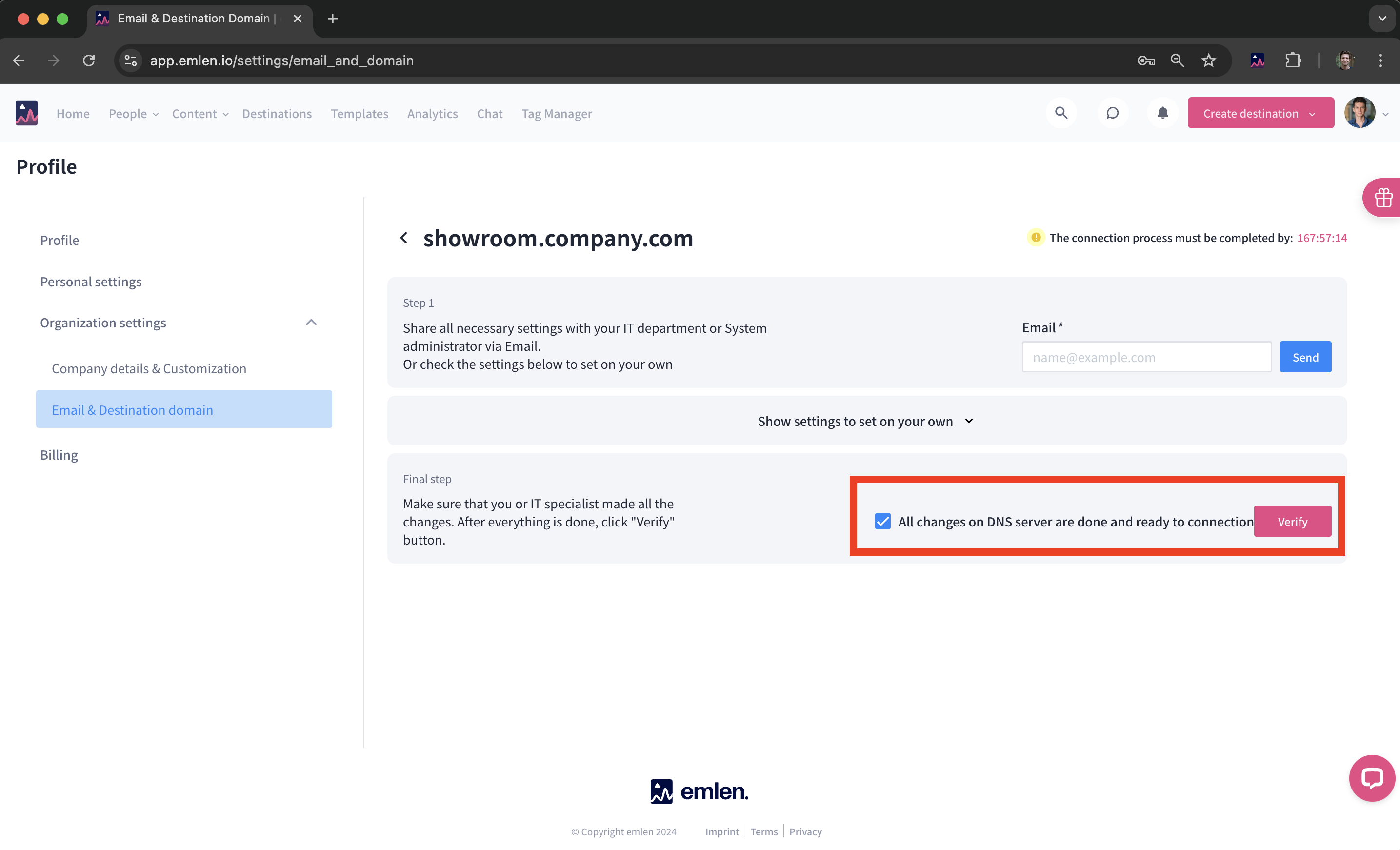Click the pink gift icon tab
Image resolution: width=1400 pixels, height=850 pixels.
pyautogui.click(x=1383, y=198)
